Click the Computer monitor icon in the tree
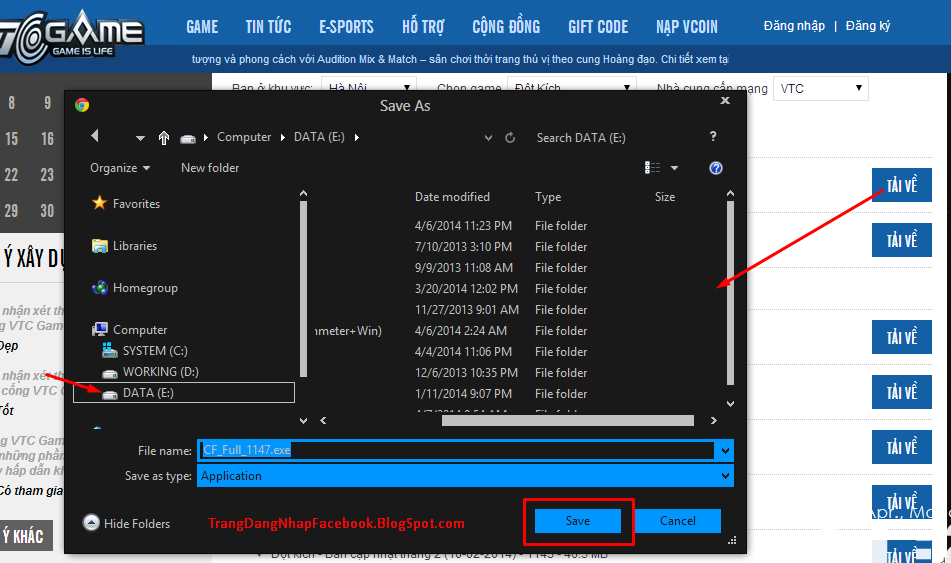Viewport: 951px width, 563px height. pyautogui.click(x=99, y=329)
